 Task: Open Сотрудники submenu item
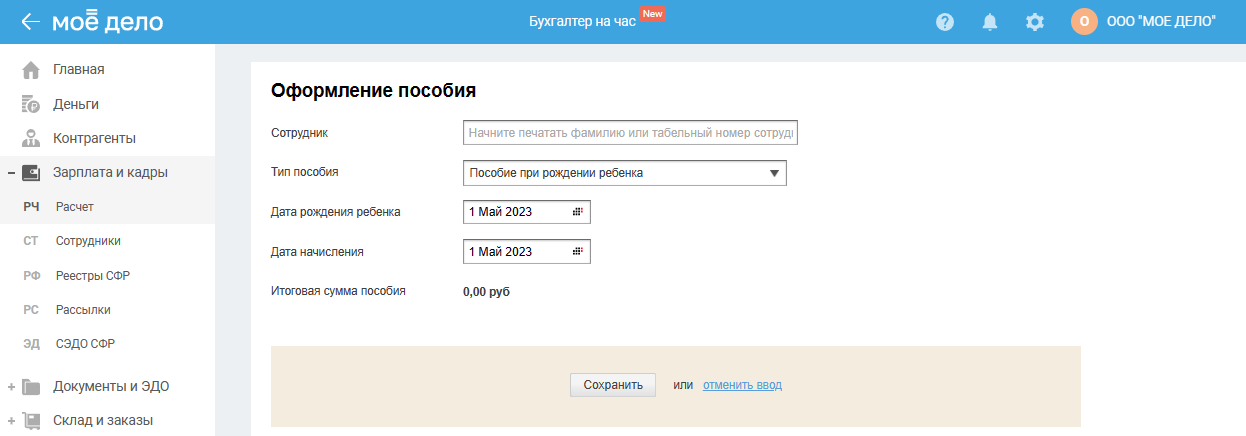[x=88, y=241]
